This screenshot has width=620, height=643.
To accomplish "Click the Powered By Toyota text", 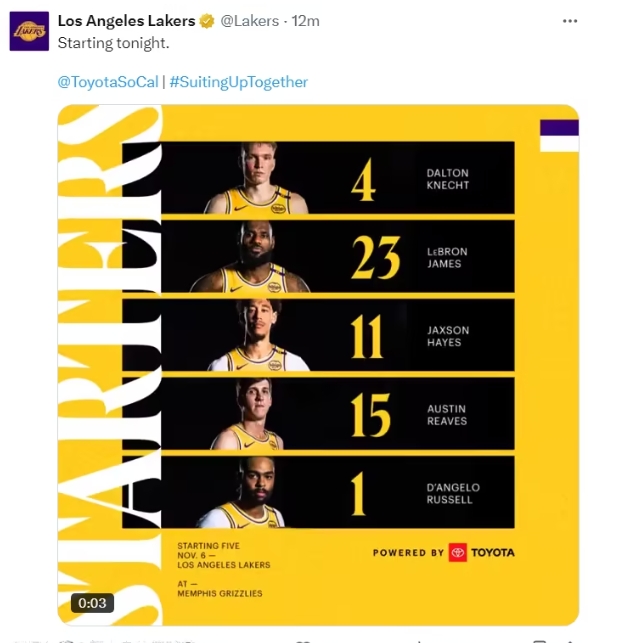I will (x=444, y=552).
